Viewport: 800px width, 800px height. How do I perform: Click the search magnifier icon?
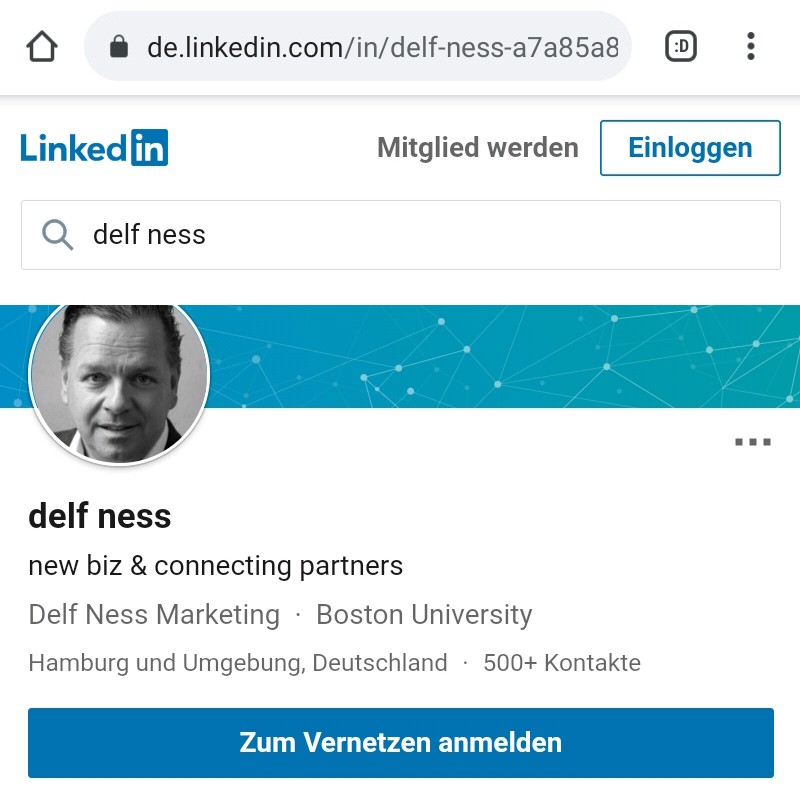tap(58, 235)
